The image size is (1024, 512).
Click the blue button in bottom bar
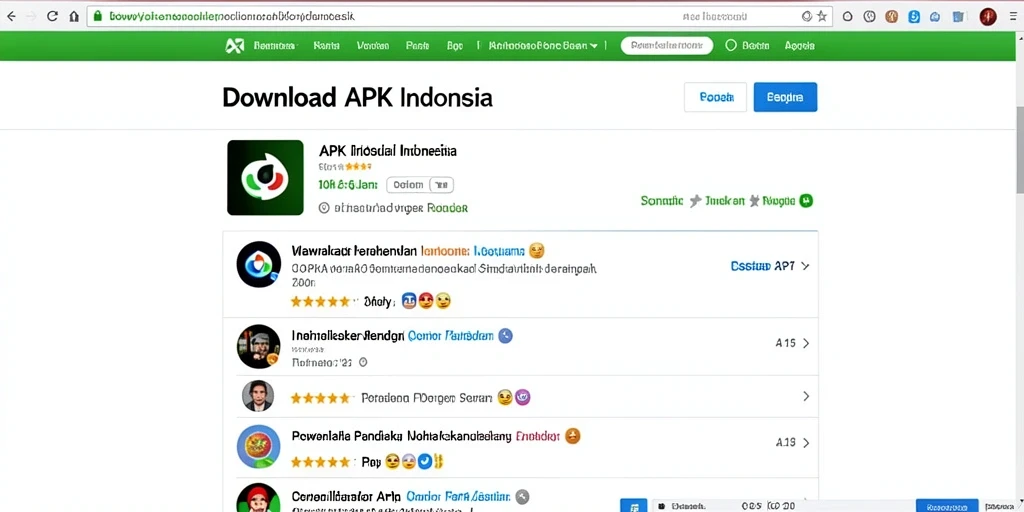point(947,505)
